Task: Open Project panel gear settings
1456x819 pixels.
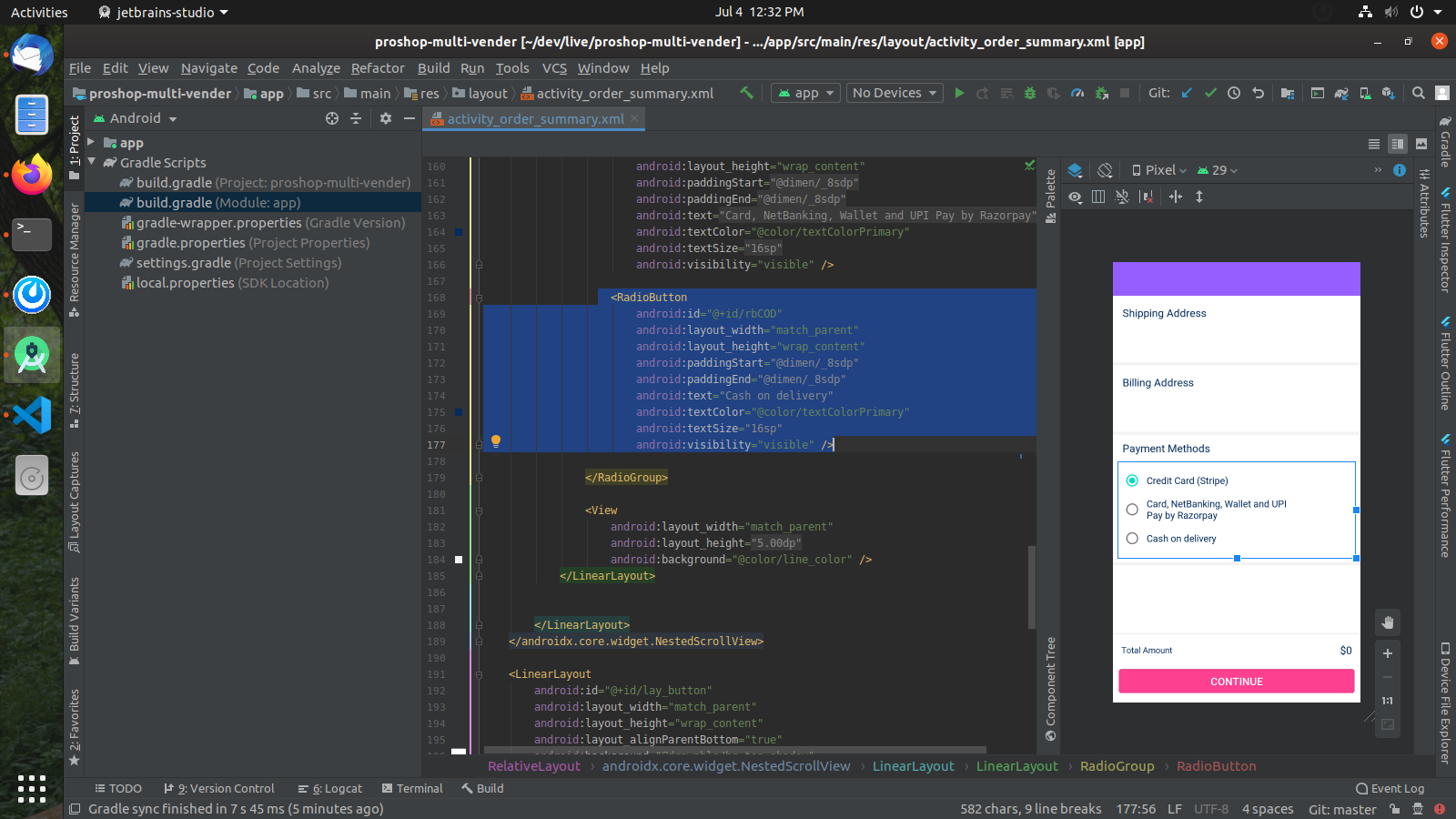Action: click(386, 118)
